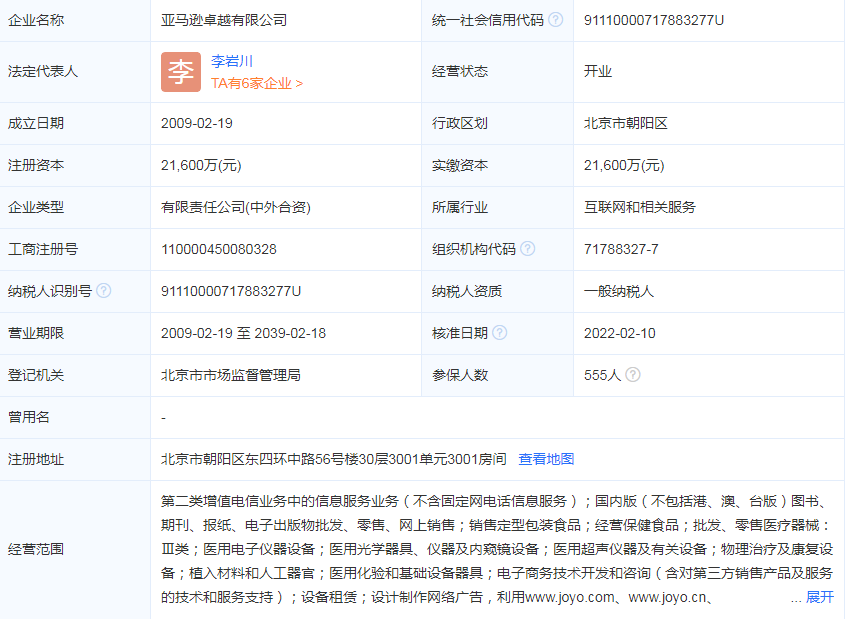Click the 经营范围 description paragraph

tap(497, 549)
